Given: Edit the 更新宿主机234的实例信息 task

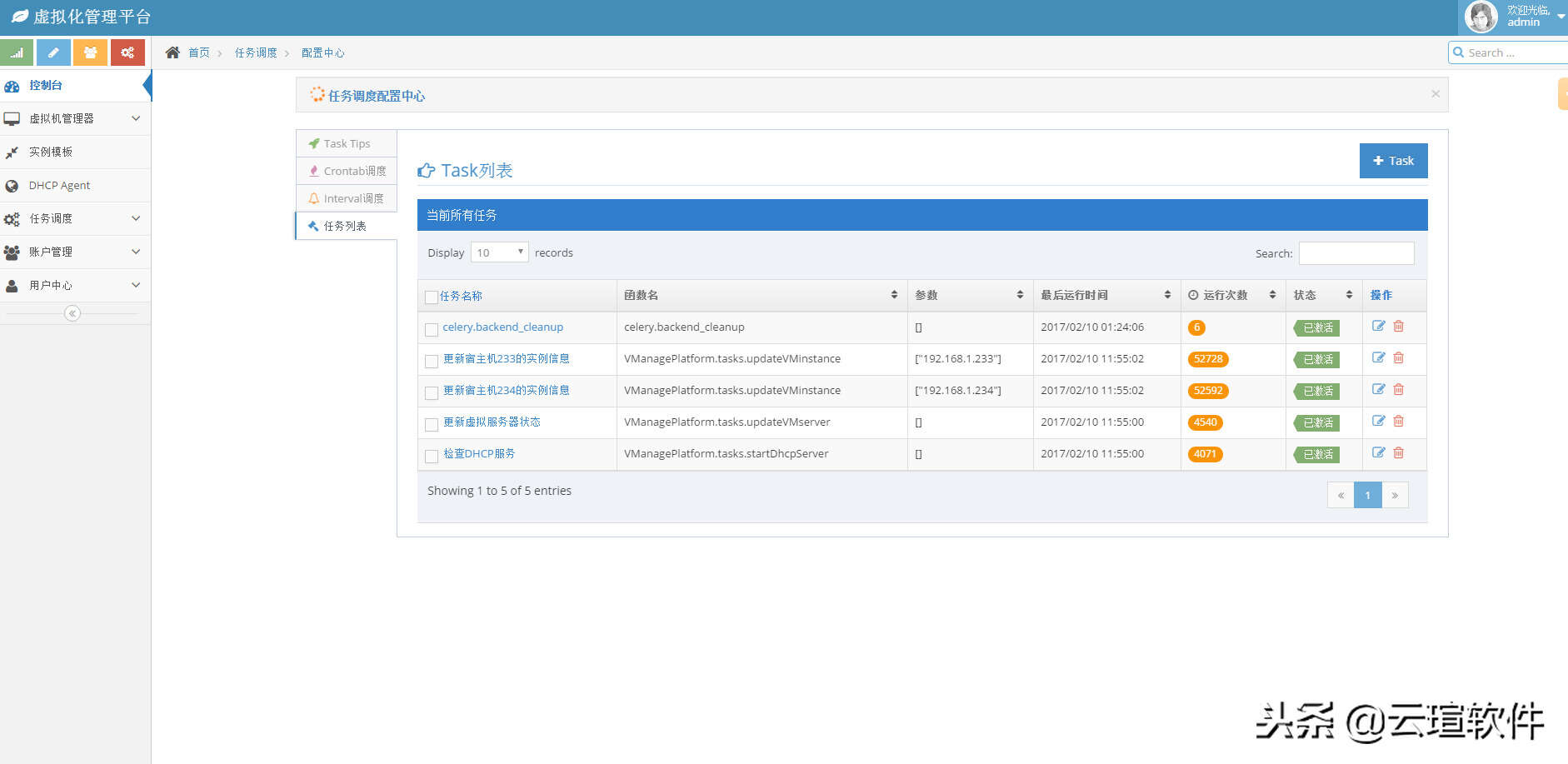Looking at the screenshot, I should click(x=1378, y=389).
